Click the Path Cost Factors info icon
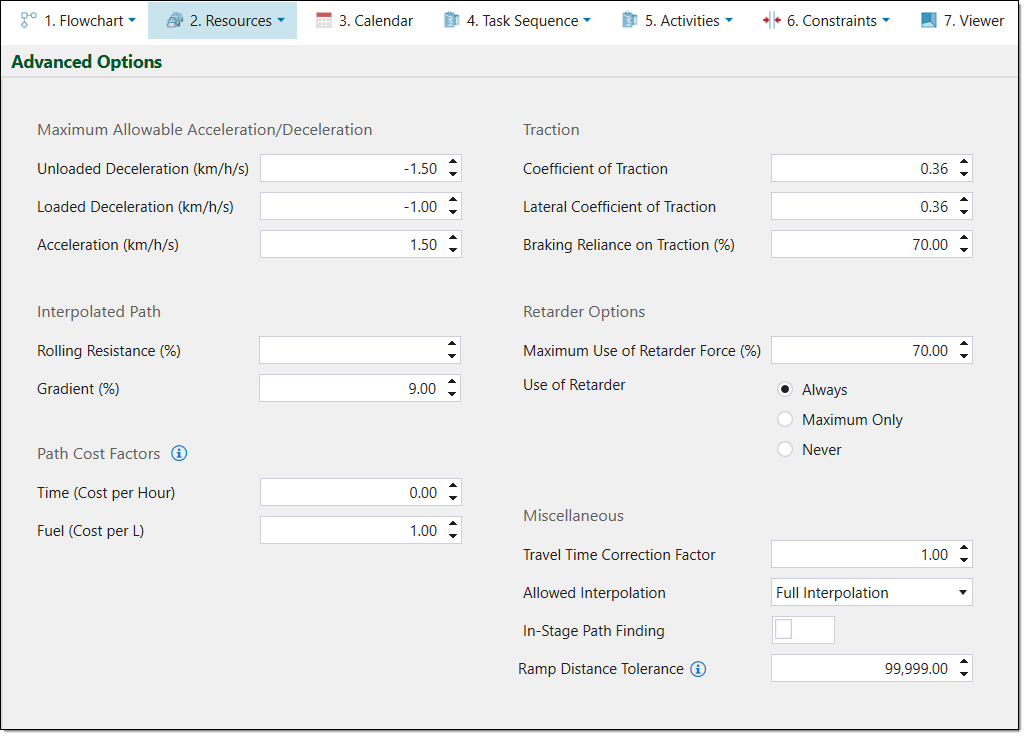 pyautogui.click(x=179, y=453)
